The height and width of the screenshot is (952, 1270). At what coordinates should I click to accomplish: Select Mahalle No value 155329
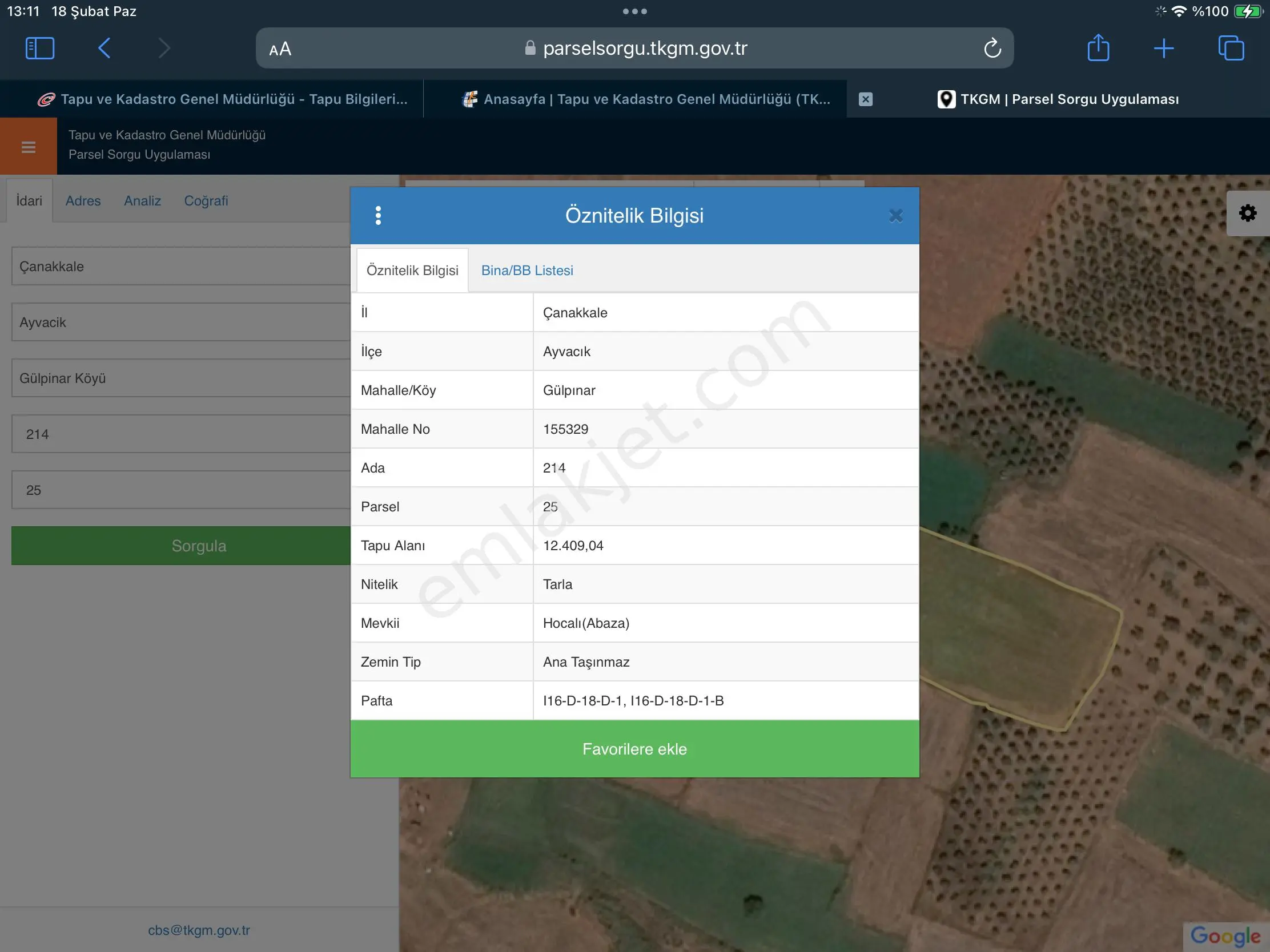[565, 429]
